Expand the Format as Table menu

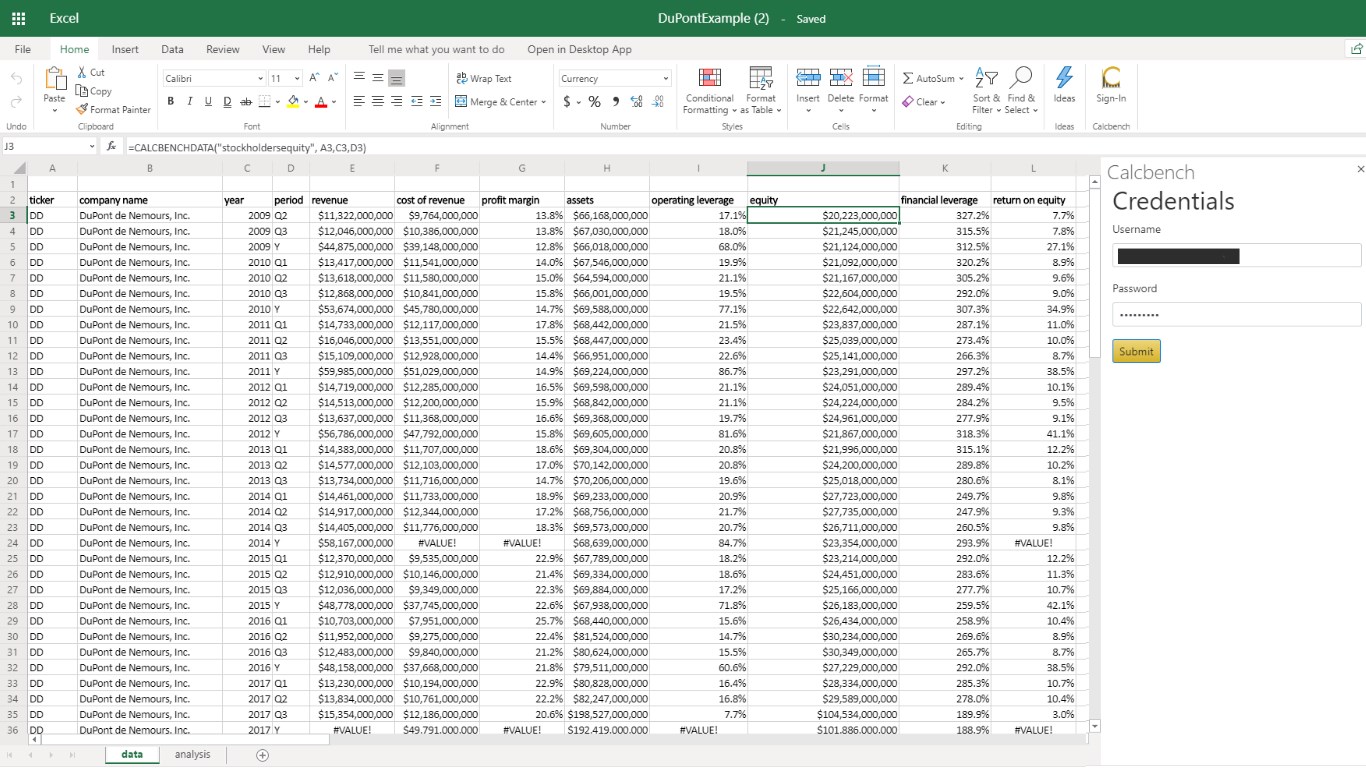coord(761,91)
